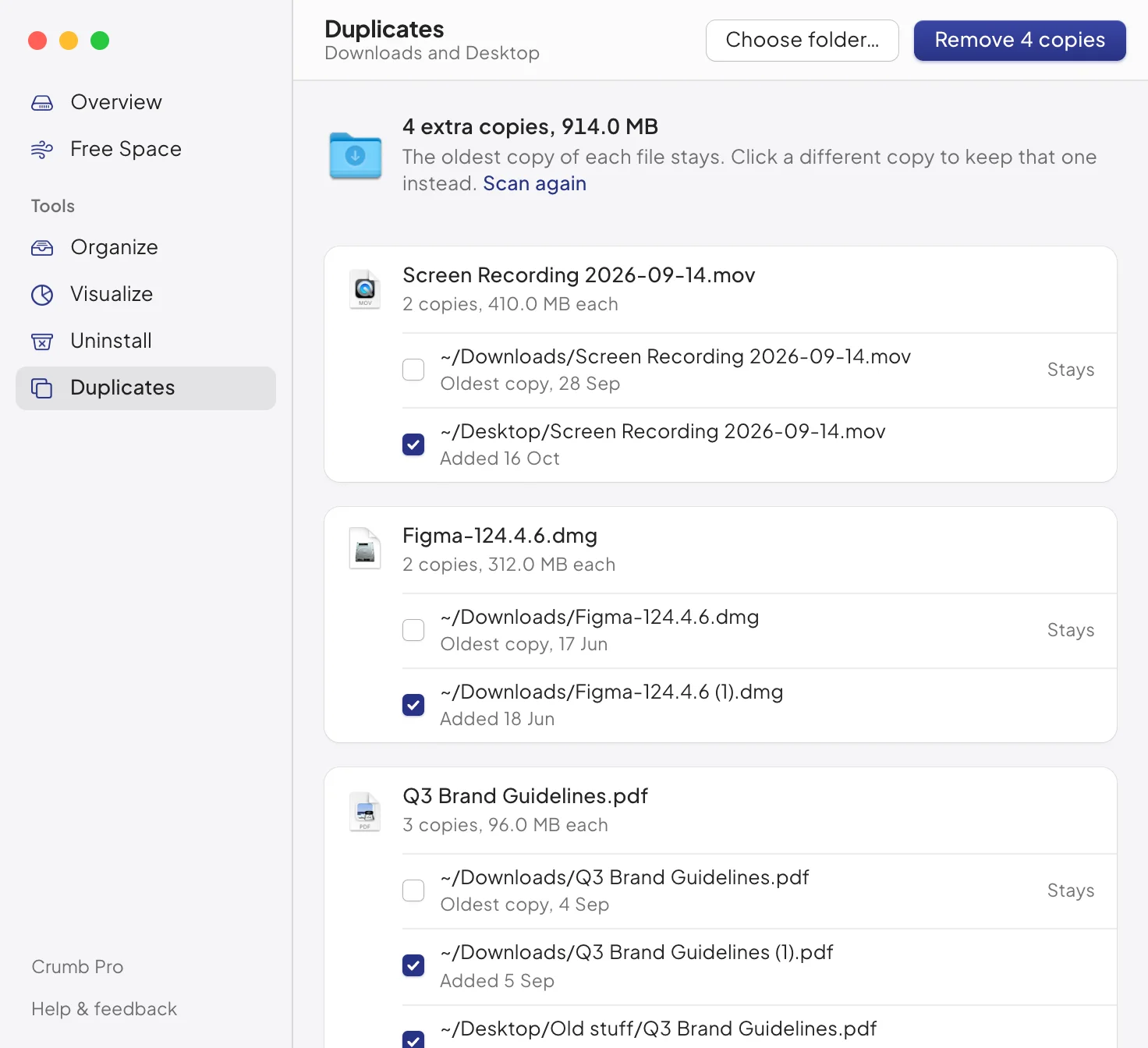Click the ~/Downloads/Q3 Brand Guidelines (1).pdf path
This screenshot has width=1148, height=1048.
[x=637, y=952]
